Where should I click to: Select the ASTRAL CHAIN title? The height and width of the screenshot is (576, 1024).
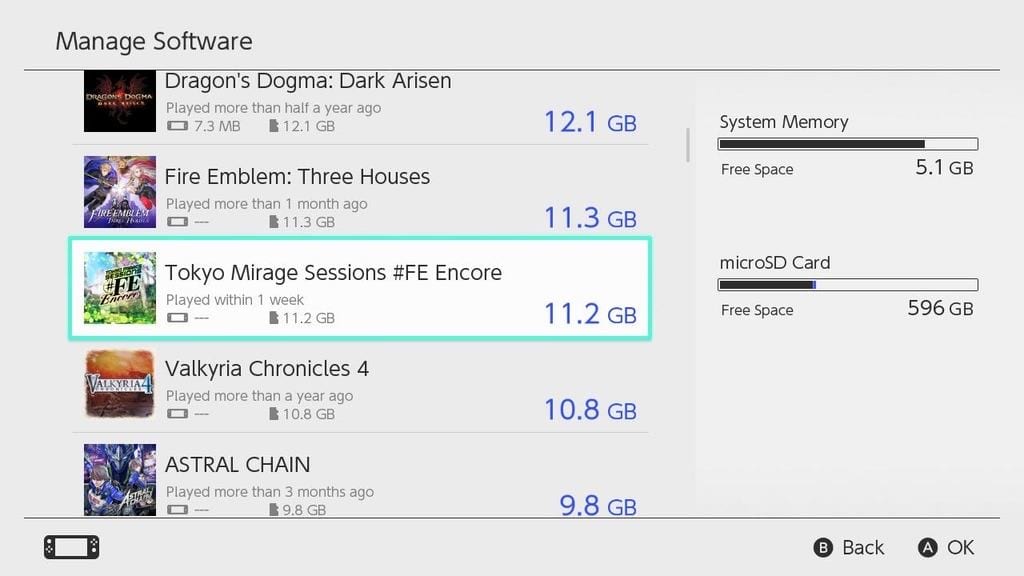(x=237, y=465)
